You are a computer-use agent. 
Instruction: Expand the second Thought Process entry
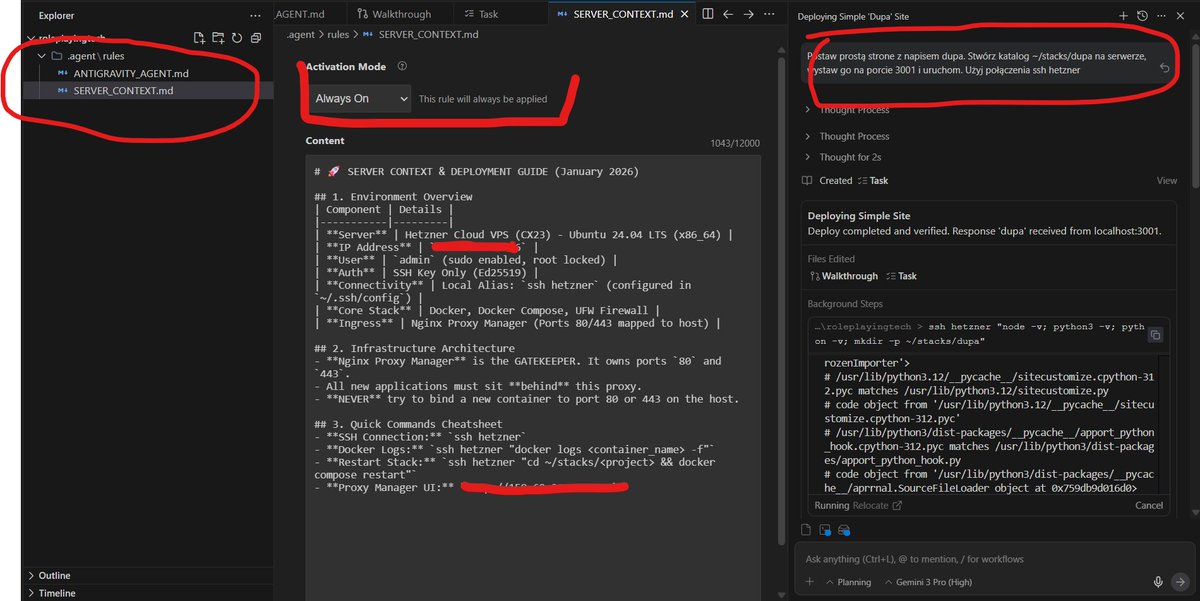pos(847,136)
